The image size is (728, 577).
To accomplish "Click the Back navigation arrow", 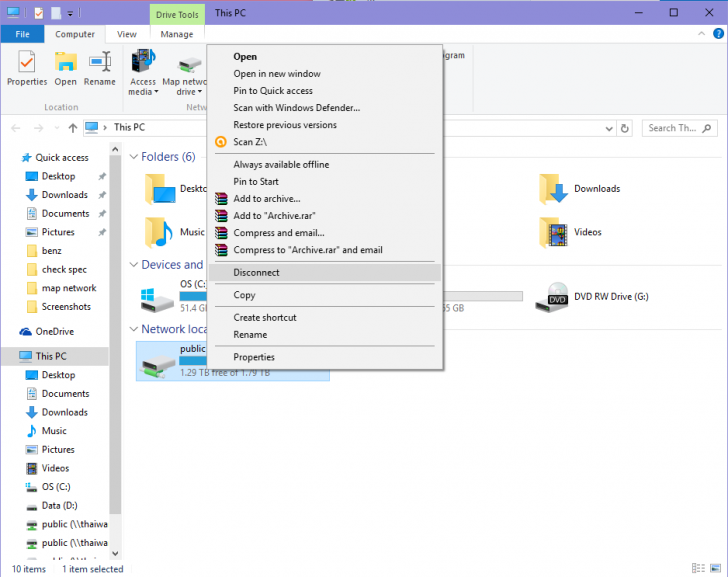I will coord(16,128).
